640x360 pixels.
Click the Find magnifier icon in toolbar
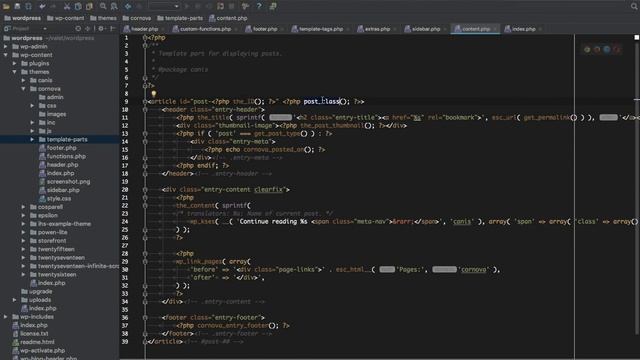tap(103, 6)
